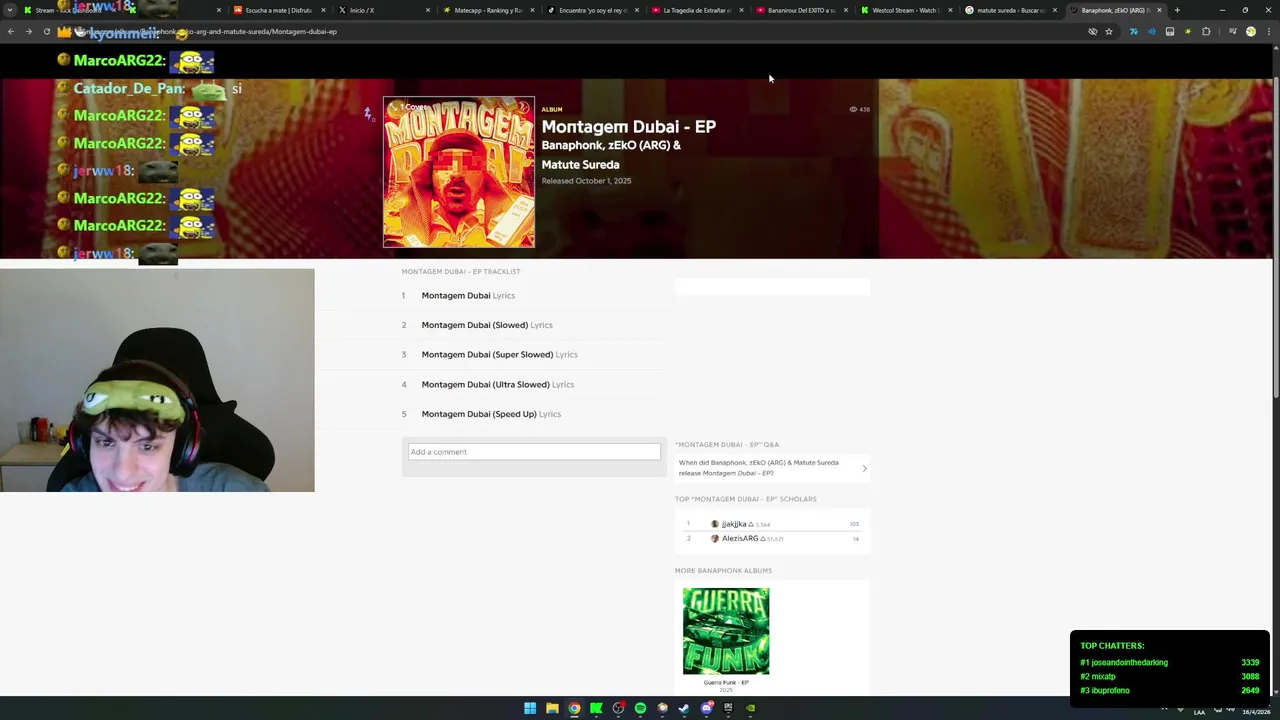Switch to the La Tragedia de Extrañar tab
The image size is (1280, 720).
(x=697, y=10)
